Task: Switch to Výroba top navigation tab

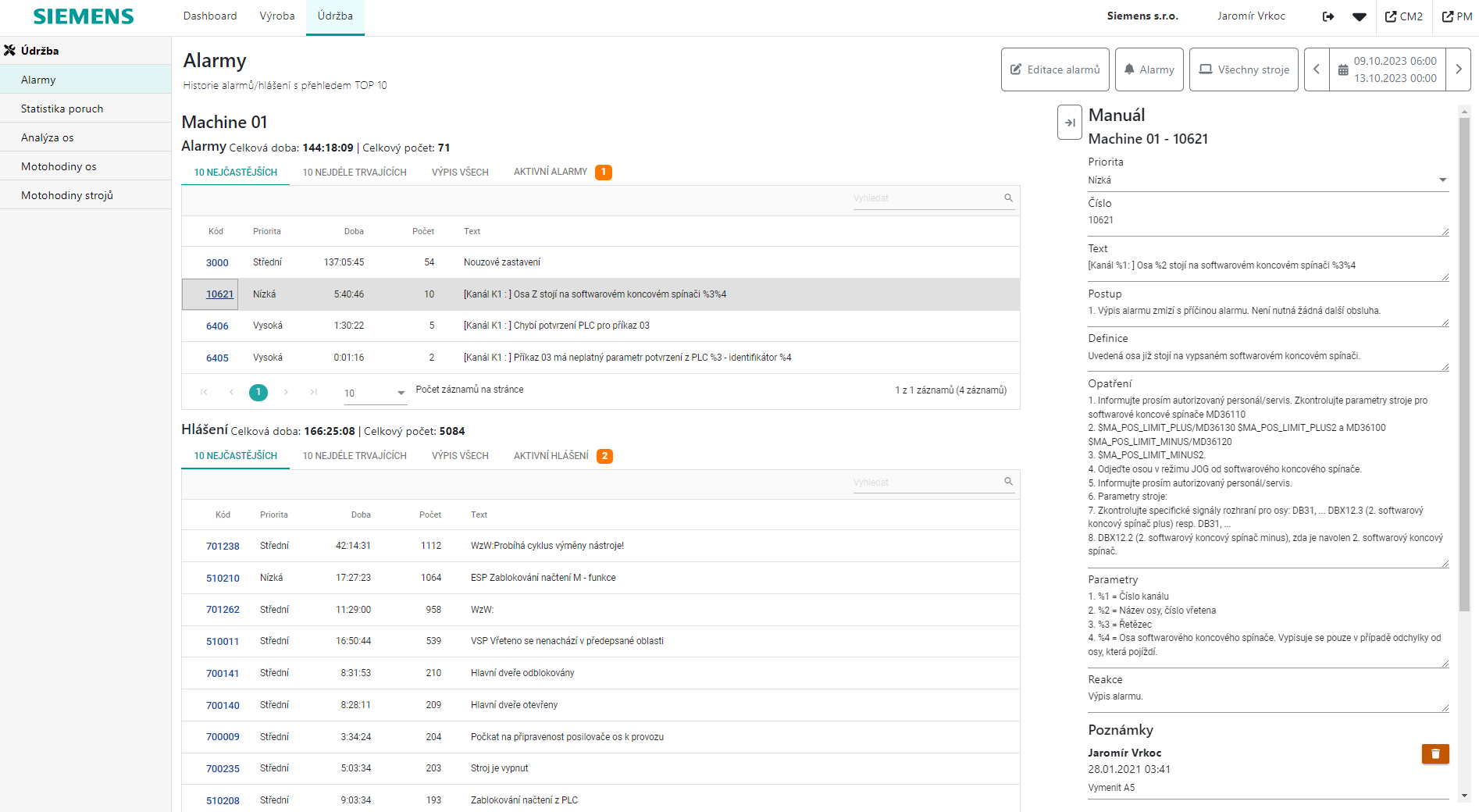Action: [x=277, y=16]
